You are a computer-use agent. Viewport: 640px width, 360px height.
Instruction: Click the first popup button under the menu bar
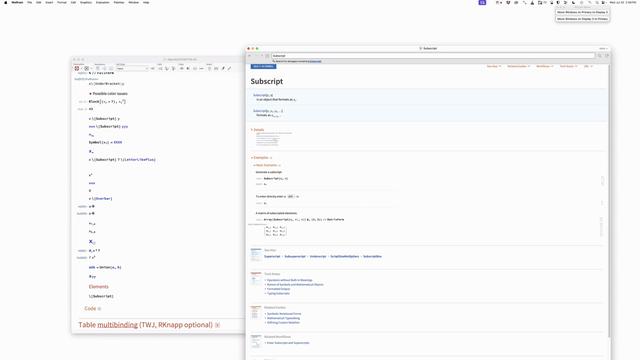click(x=582, y=12)
